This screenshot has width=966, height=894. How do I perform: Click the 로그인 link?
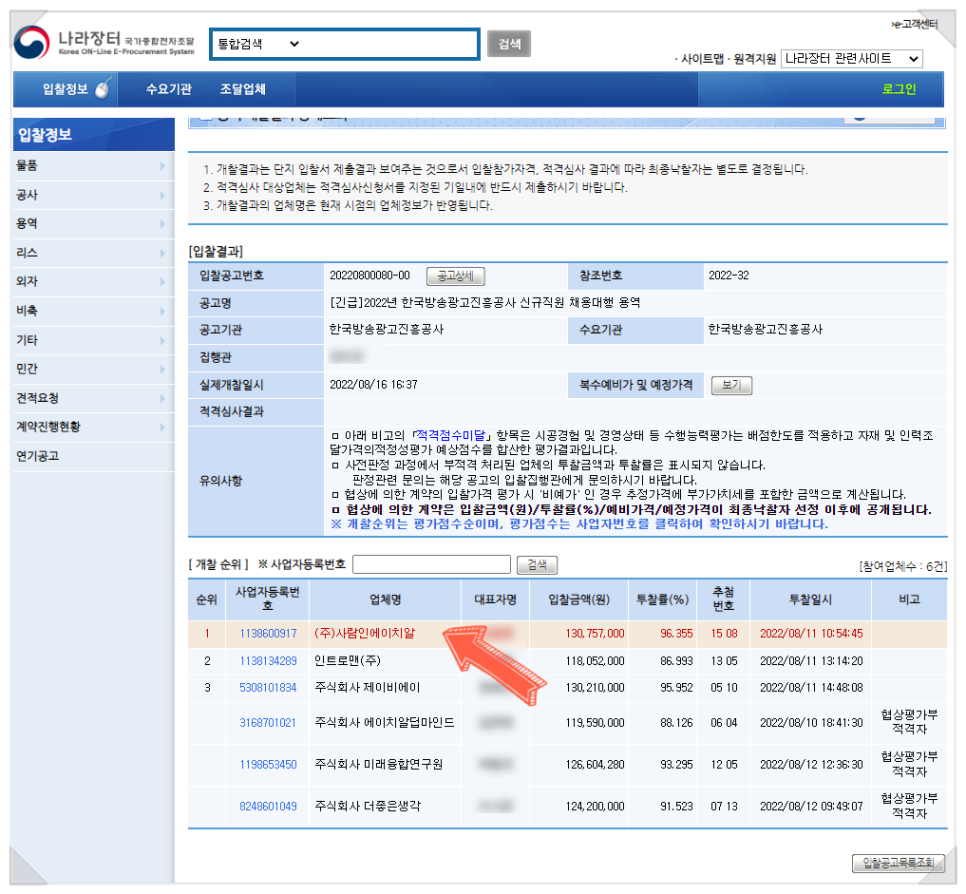(x=899, y=89)
